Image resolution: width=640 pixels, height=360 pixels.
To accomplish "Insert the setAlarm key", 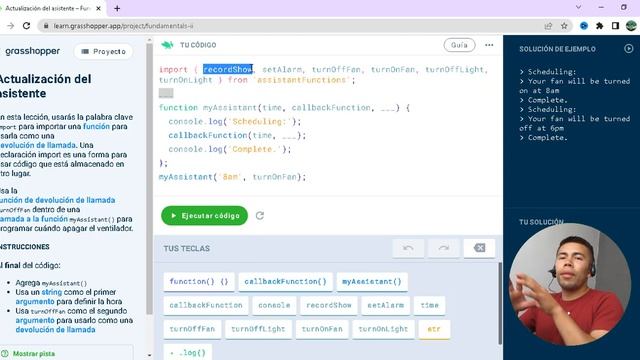I will [385, 305].
